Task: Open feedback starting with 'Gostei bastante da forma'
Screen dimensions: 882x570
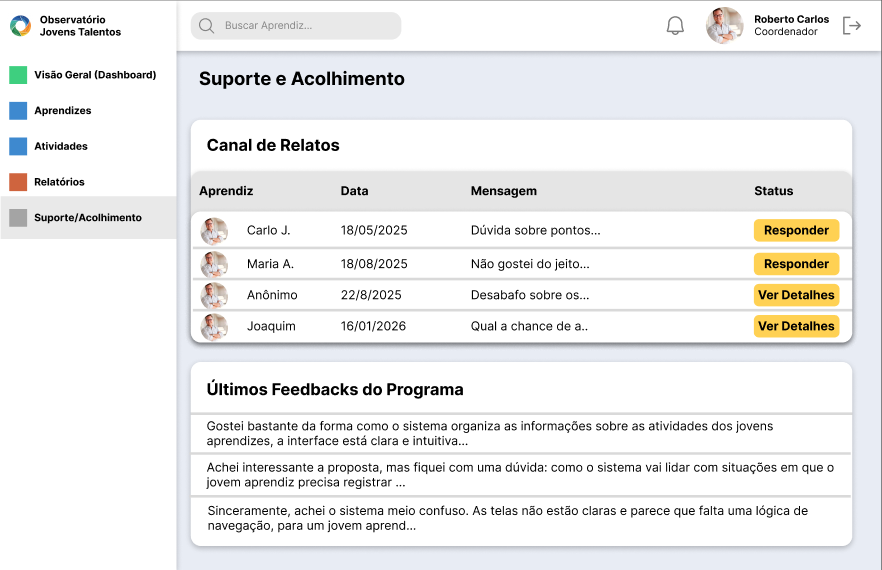Action: 521,433
